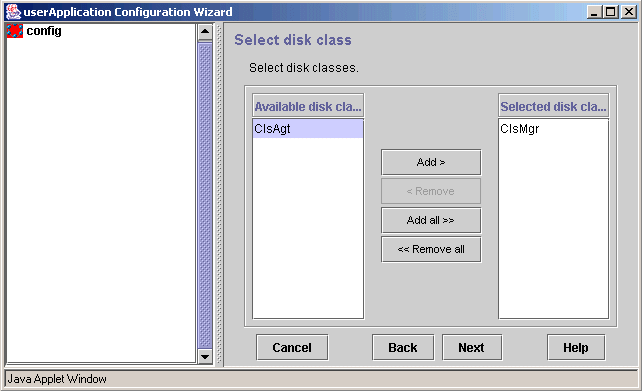Proceed with the Next button
Image resolution: width=642 pixels, height=391 pixels.
[x=472, y=348]
